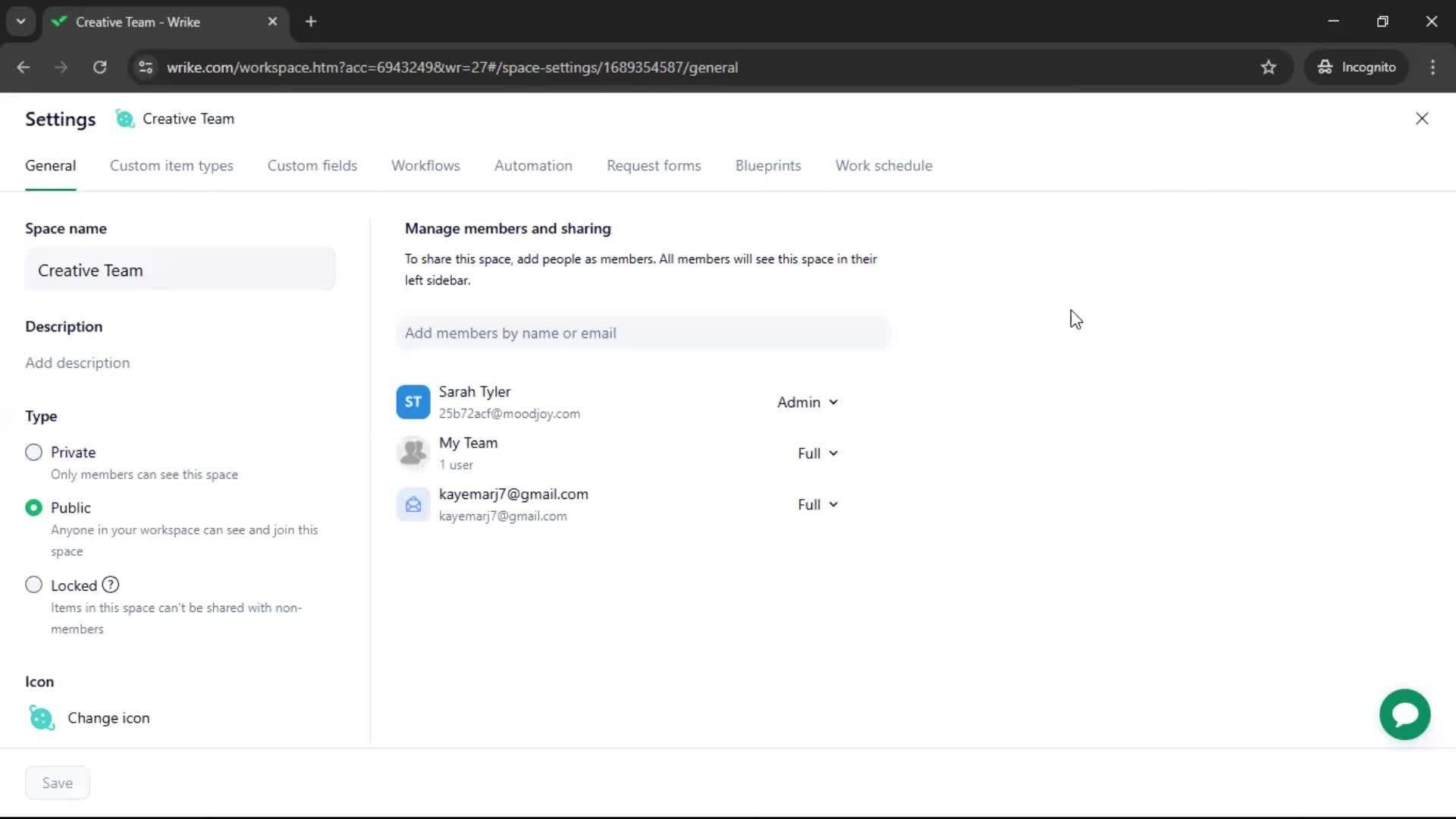
Task: Click the browser address bar URL
Action: click(x=452, y=67)
